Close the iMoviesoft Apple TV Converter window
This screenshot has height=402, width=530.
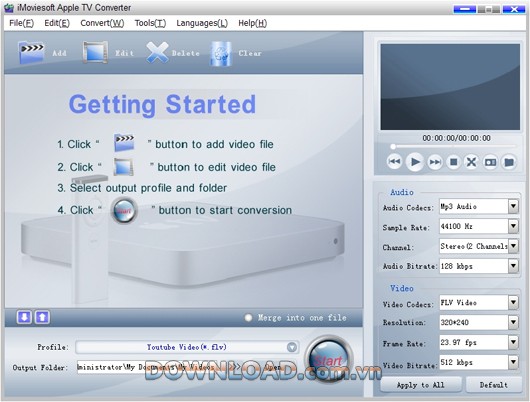point(514,9)
